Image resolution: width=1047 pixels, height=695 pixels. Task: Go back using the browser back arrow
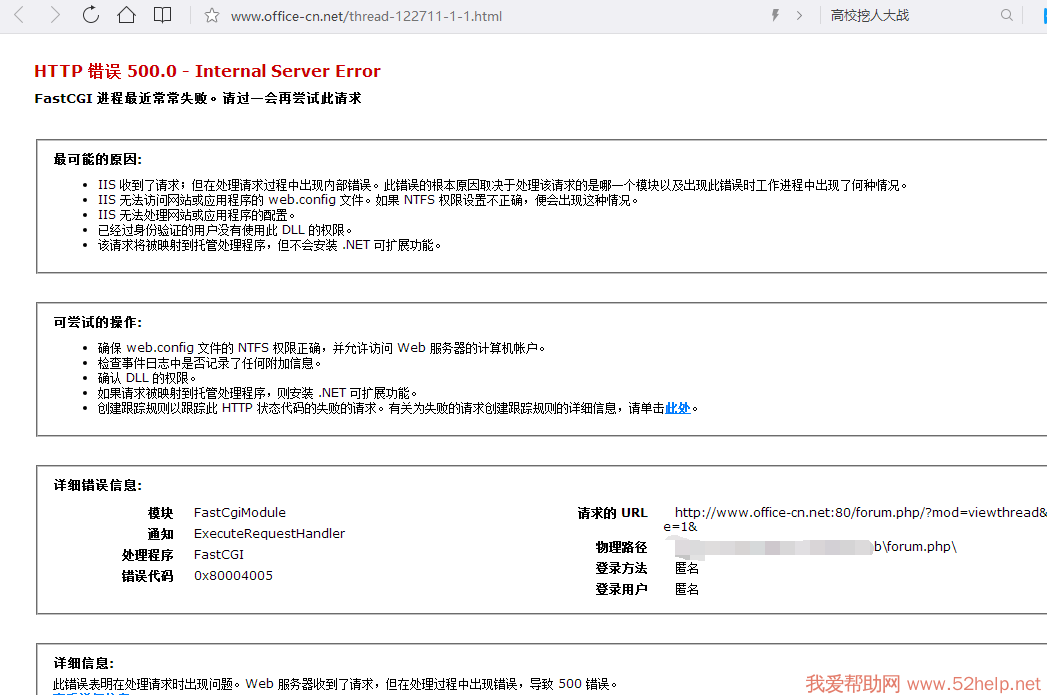click(19, 15)
